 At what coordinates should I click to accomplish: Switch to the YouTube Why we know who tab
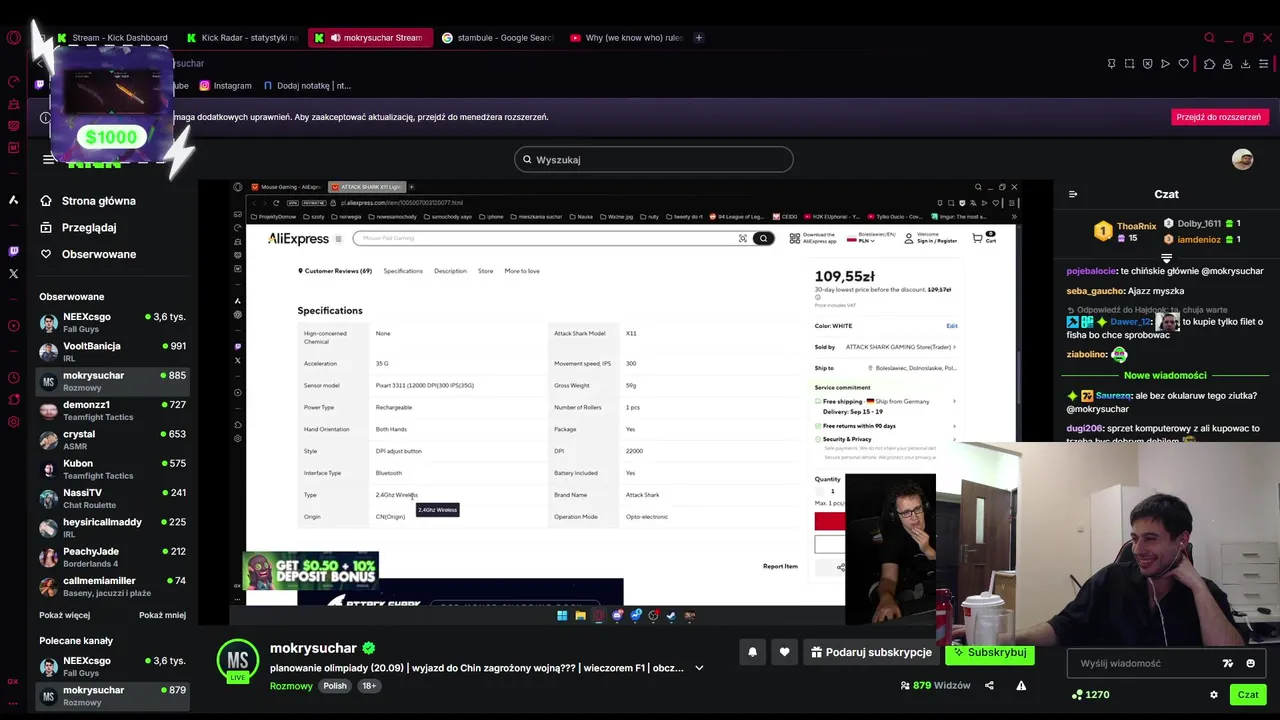[626, 38]
